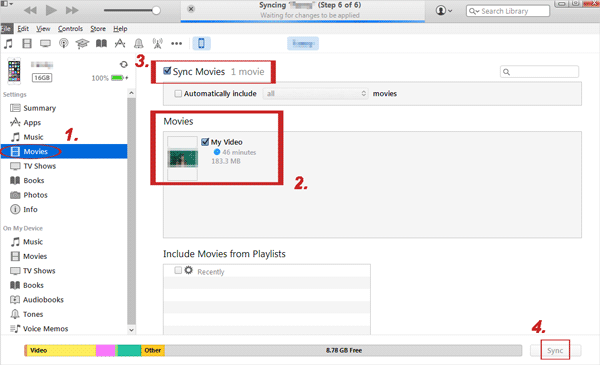600x365 pixels.
Task: Skip forward with fast-forward button
Action: (x=72, y=10)
